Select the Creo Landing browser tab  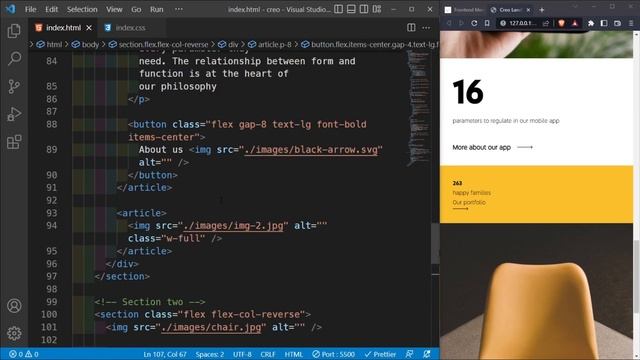click(509, 10)
